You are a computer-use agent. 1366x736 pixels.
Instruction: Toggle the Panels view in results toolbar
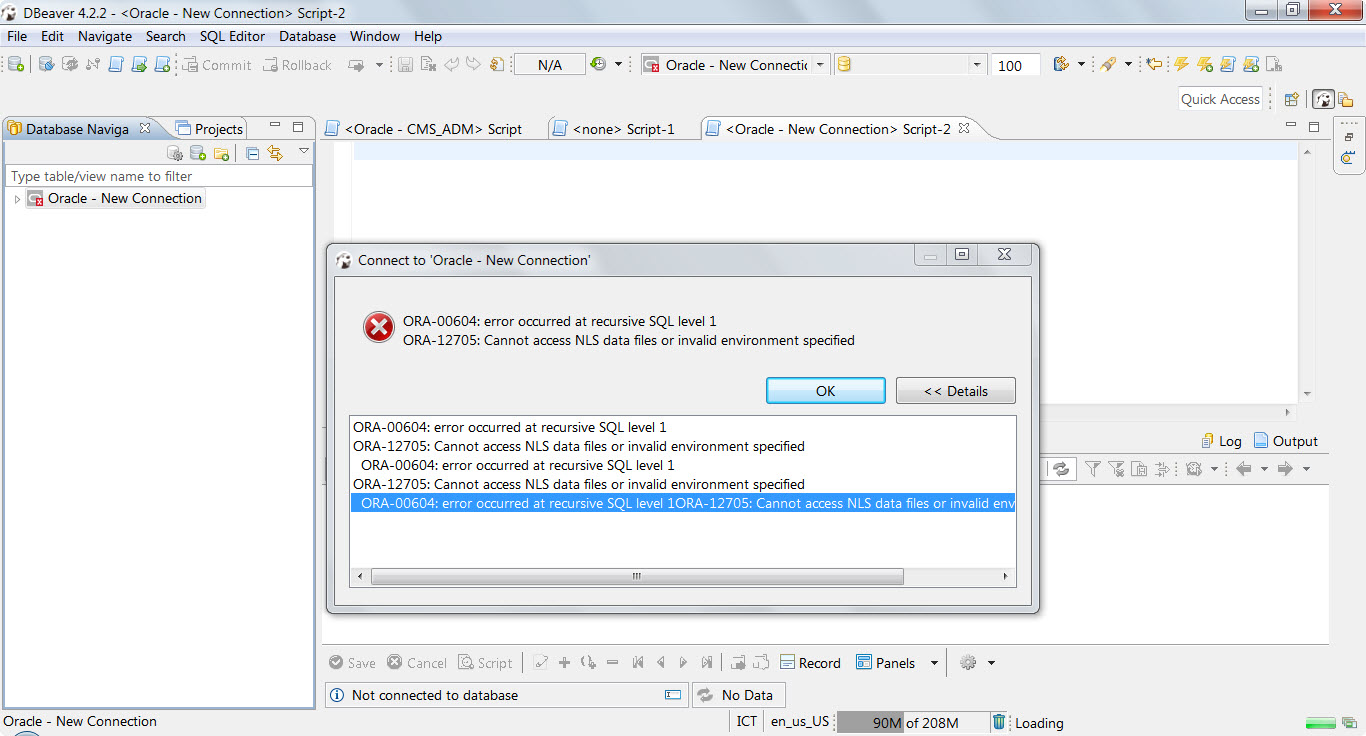tap(894, 662)
